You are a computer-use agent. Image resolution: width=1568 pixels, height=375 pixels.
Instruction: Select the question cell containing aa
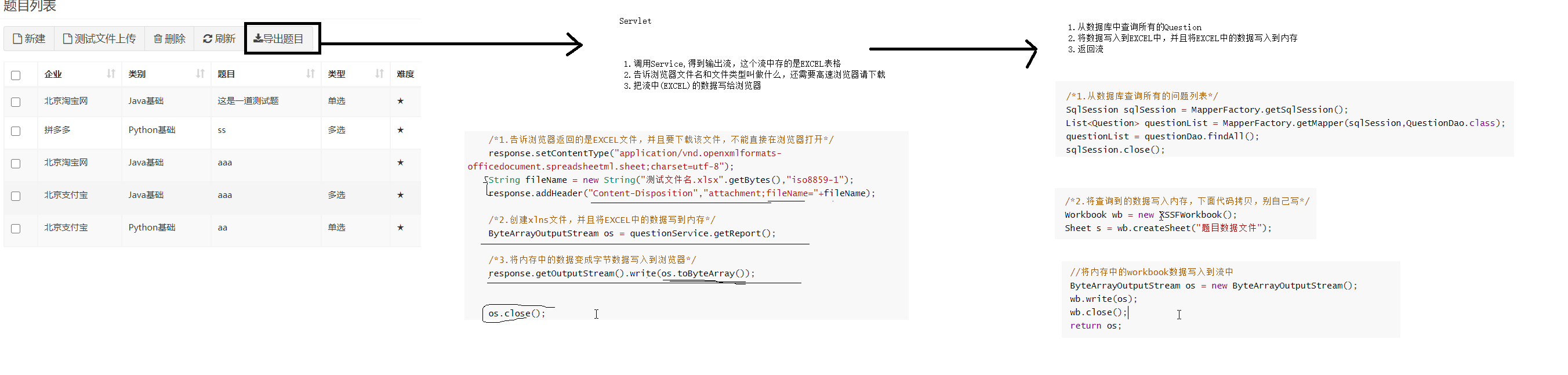pos(222,228)
